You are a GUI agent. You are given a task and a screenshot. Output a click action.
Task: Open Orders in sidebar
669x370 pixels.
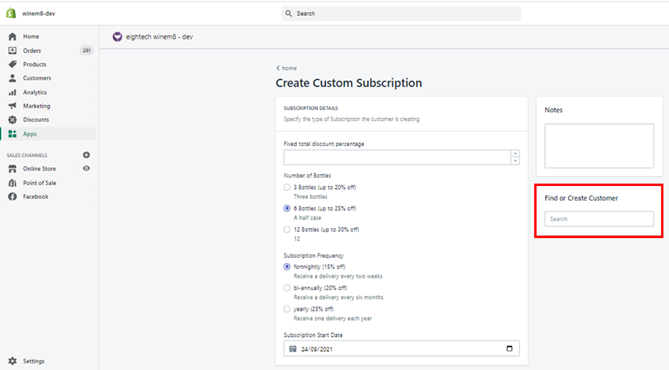(32, 50)
